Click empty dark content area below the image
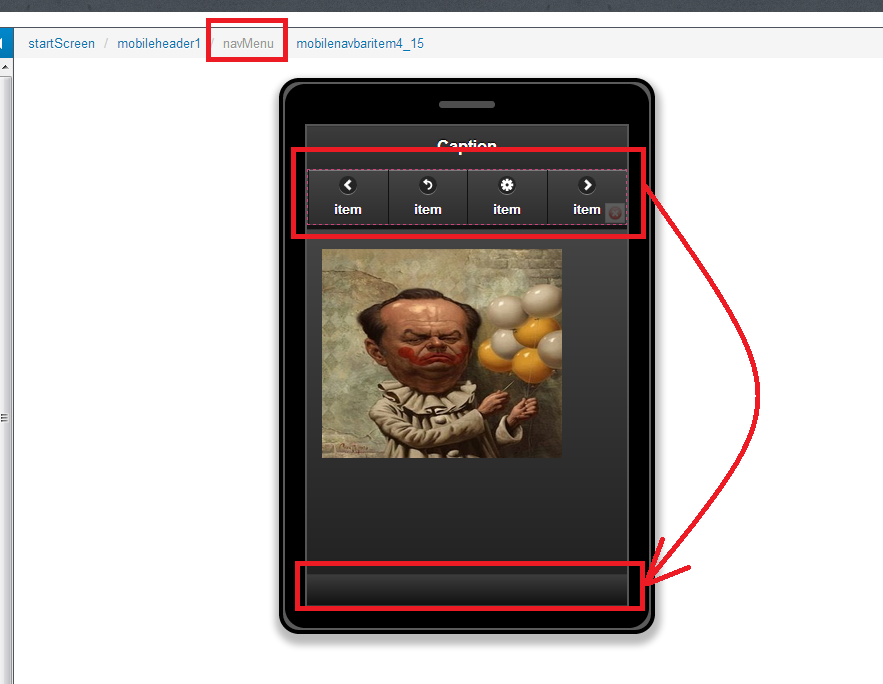The image size is (883, 684). pos(467,510)
